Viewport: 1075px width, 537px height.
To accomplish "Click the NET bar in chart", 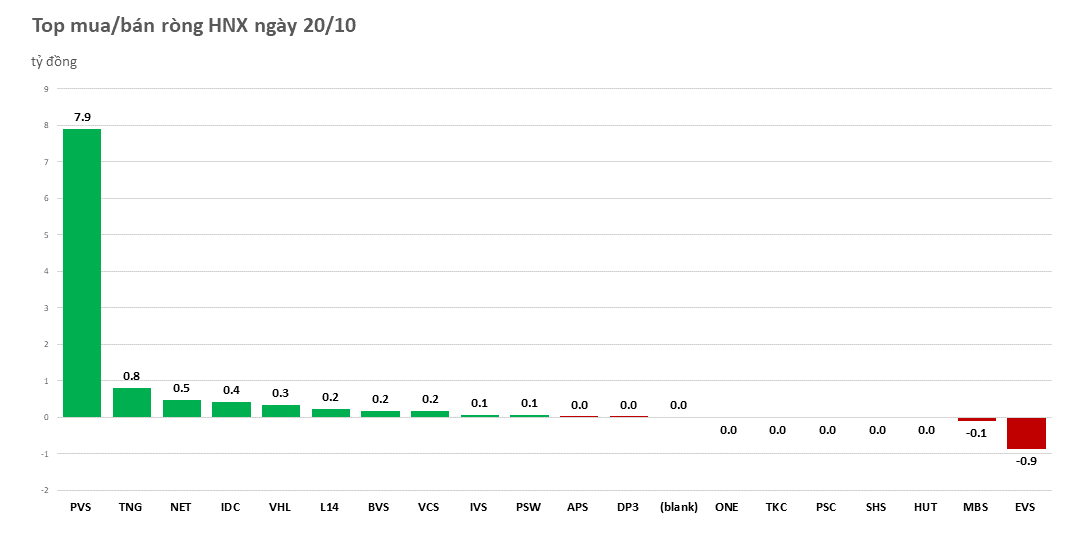I will pyautogui.click(x=181, y=408).
